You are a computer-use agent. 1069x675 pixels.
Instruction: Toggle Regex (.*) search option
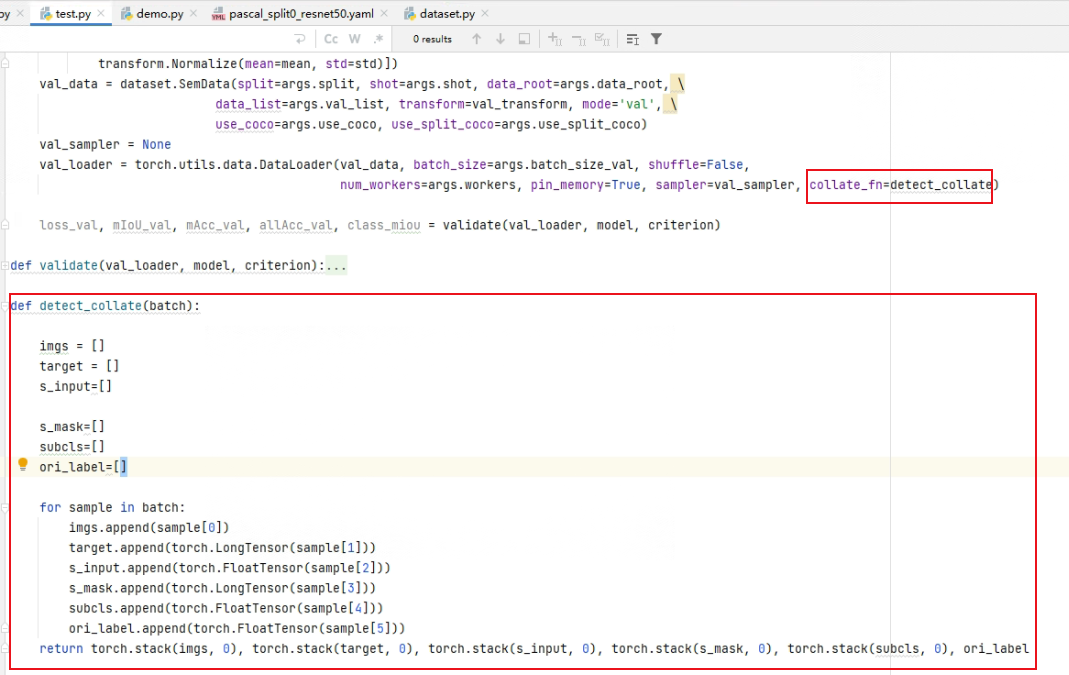378,39
